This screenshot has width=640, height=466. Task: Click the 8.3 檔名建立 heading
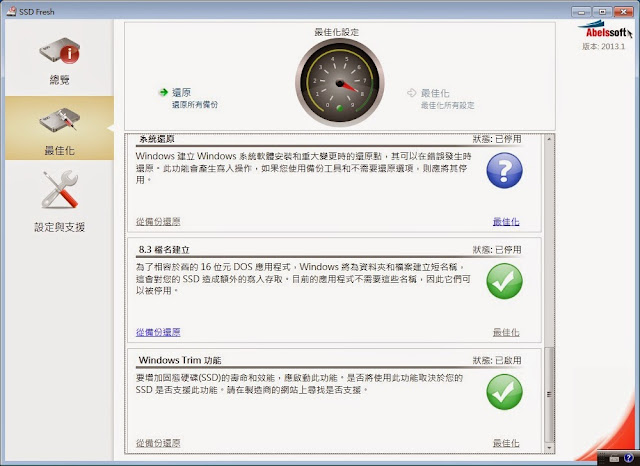(164, 249)
